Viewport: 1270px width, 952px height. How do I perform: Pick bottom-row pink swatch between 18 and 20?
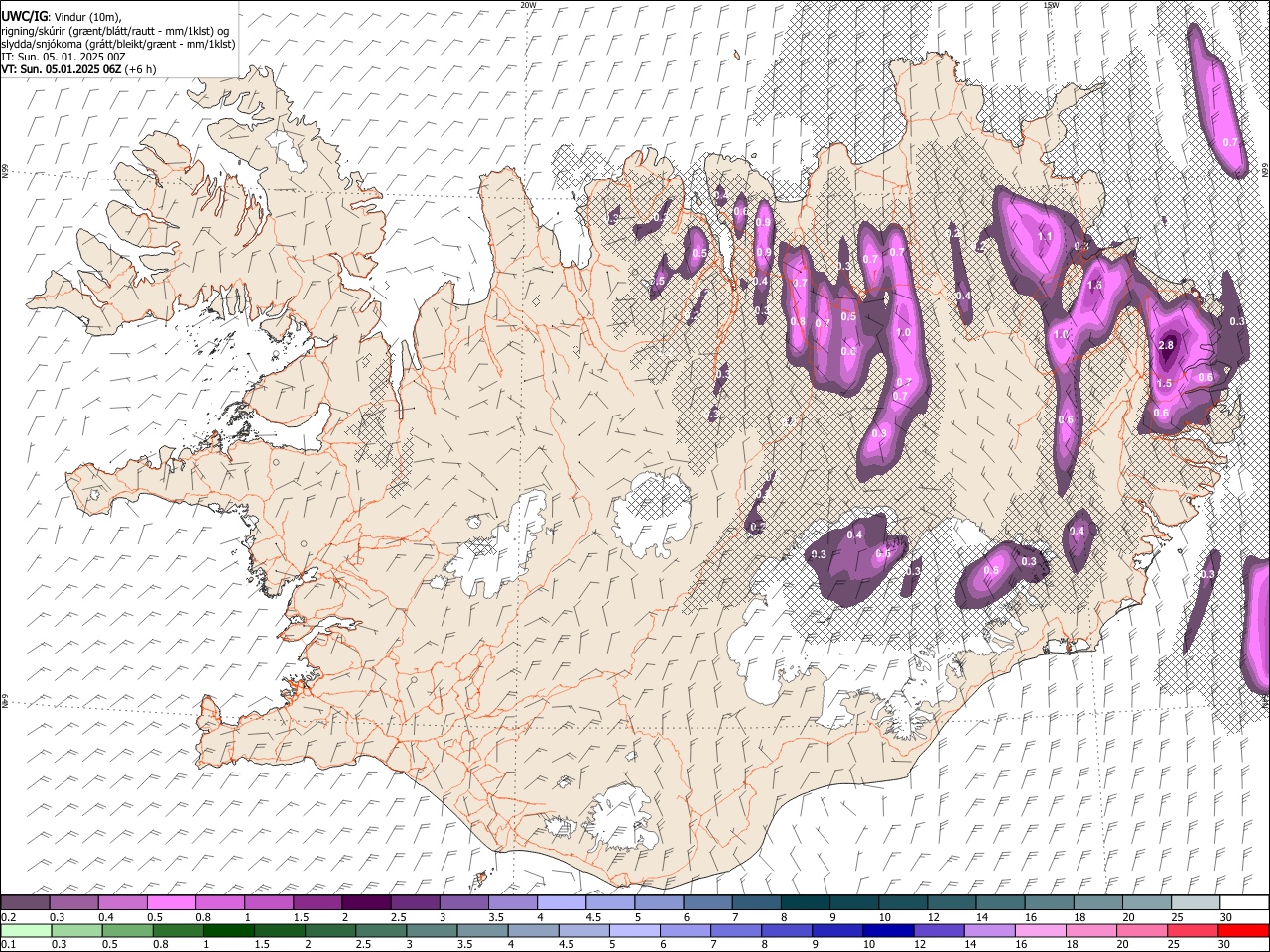[x=1089, y=930]
